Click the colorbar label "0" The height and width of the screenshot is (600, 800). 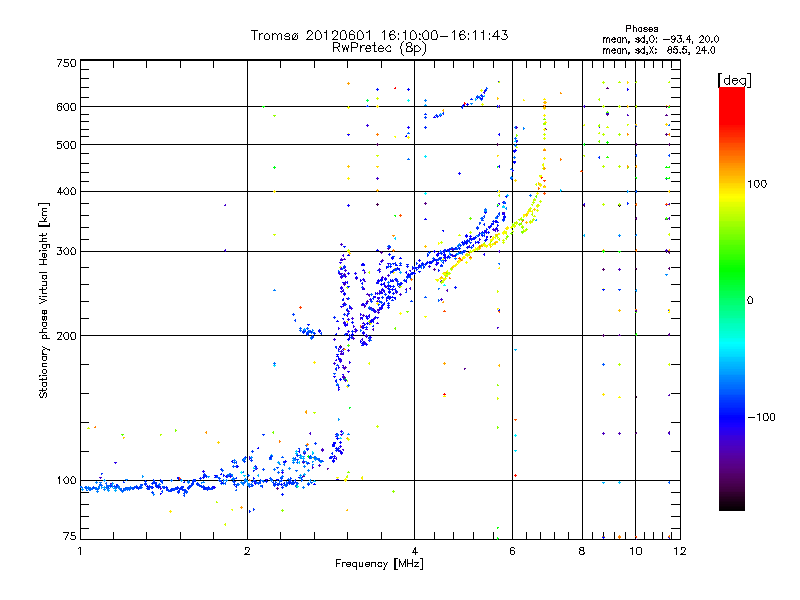tap(749, 300)
